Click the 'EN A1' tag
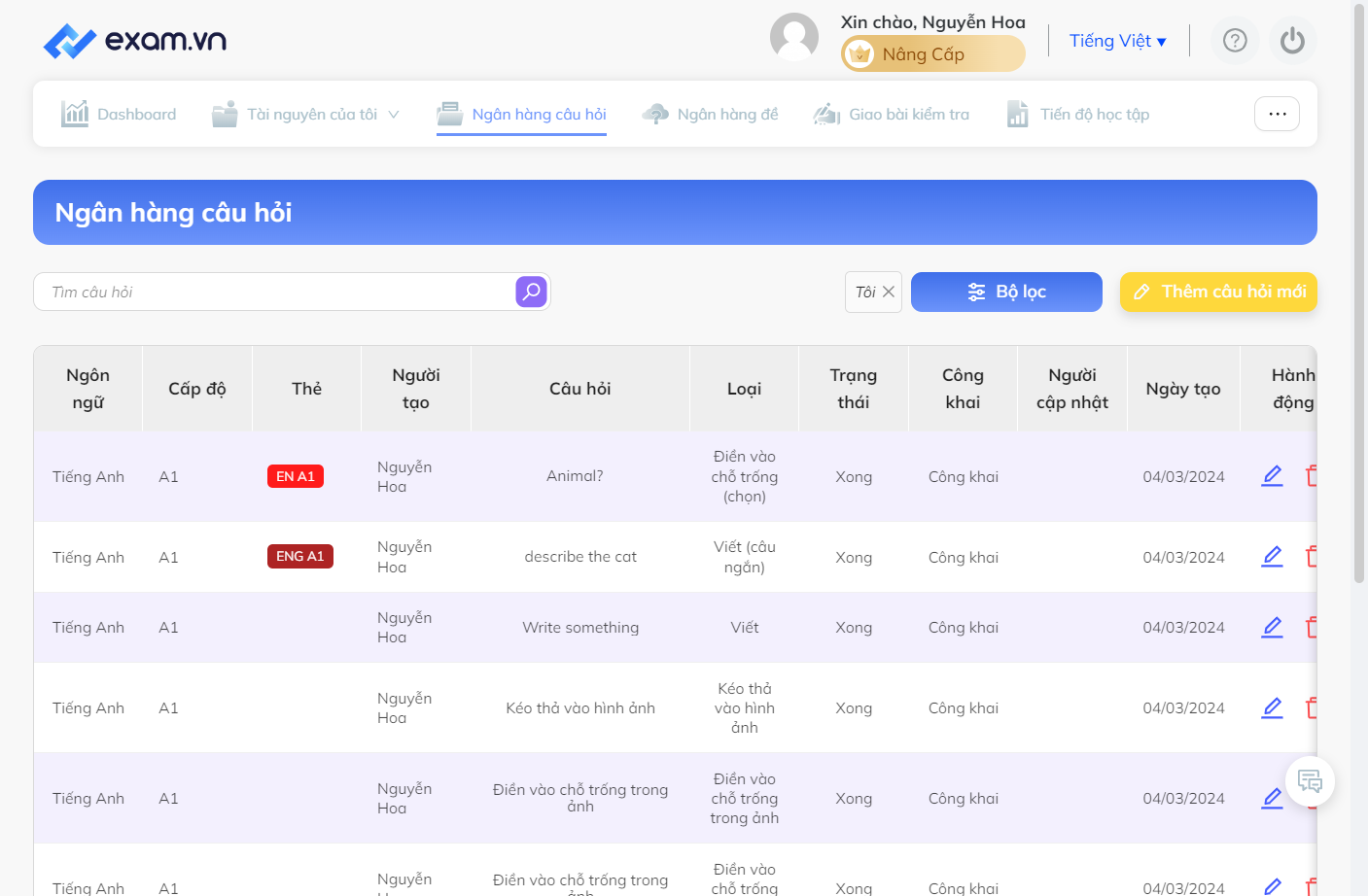Viewport: 1368px width, 896px height. (296, 476)
